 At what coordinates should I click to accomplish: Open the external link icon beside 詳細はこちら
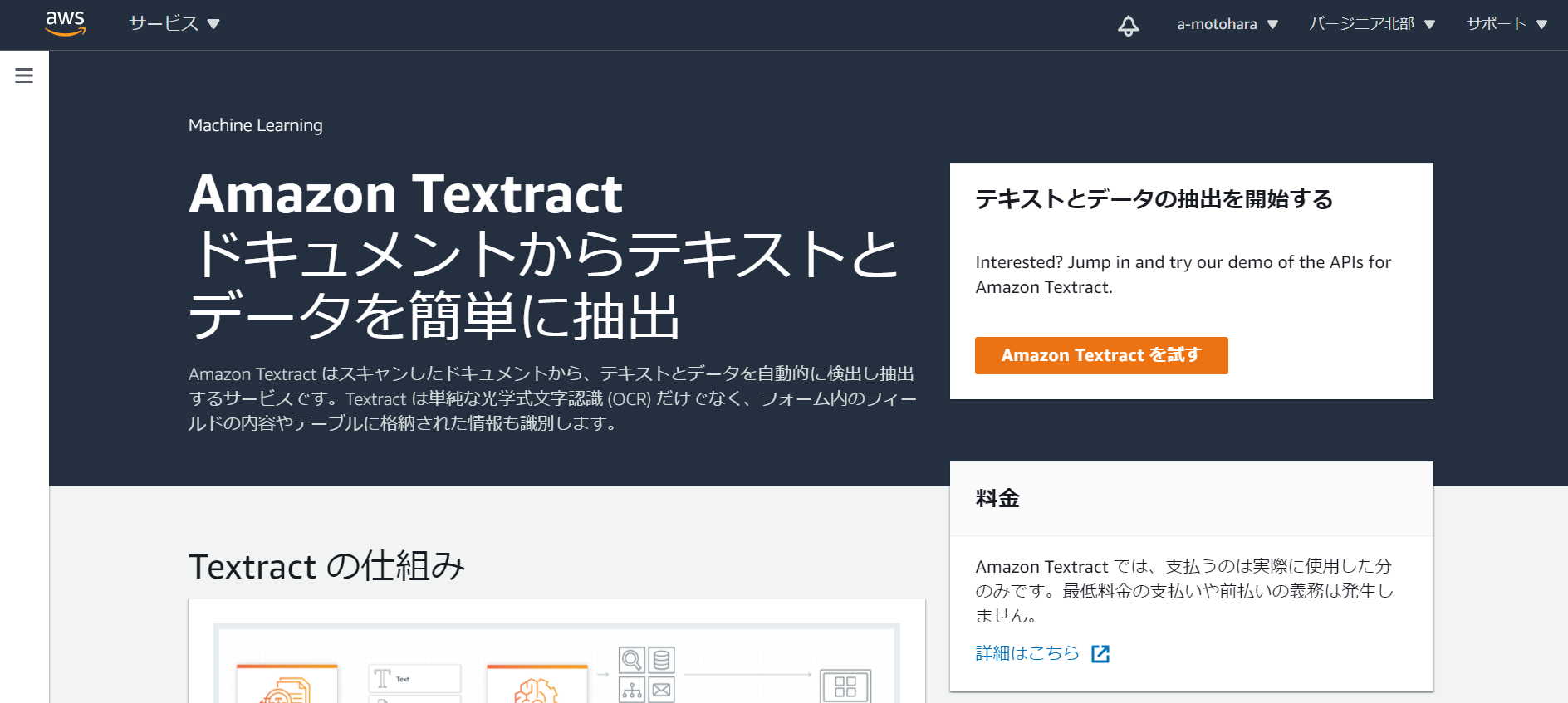point(1100,654)
